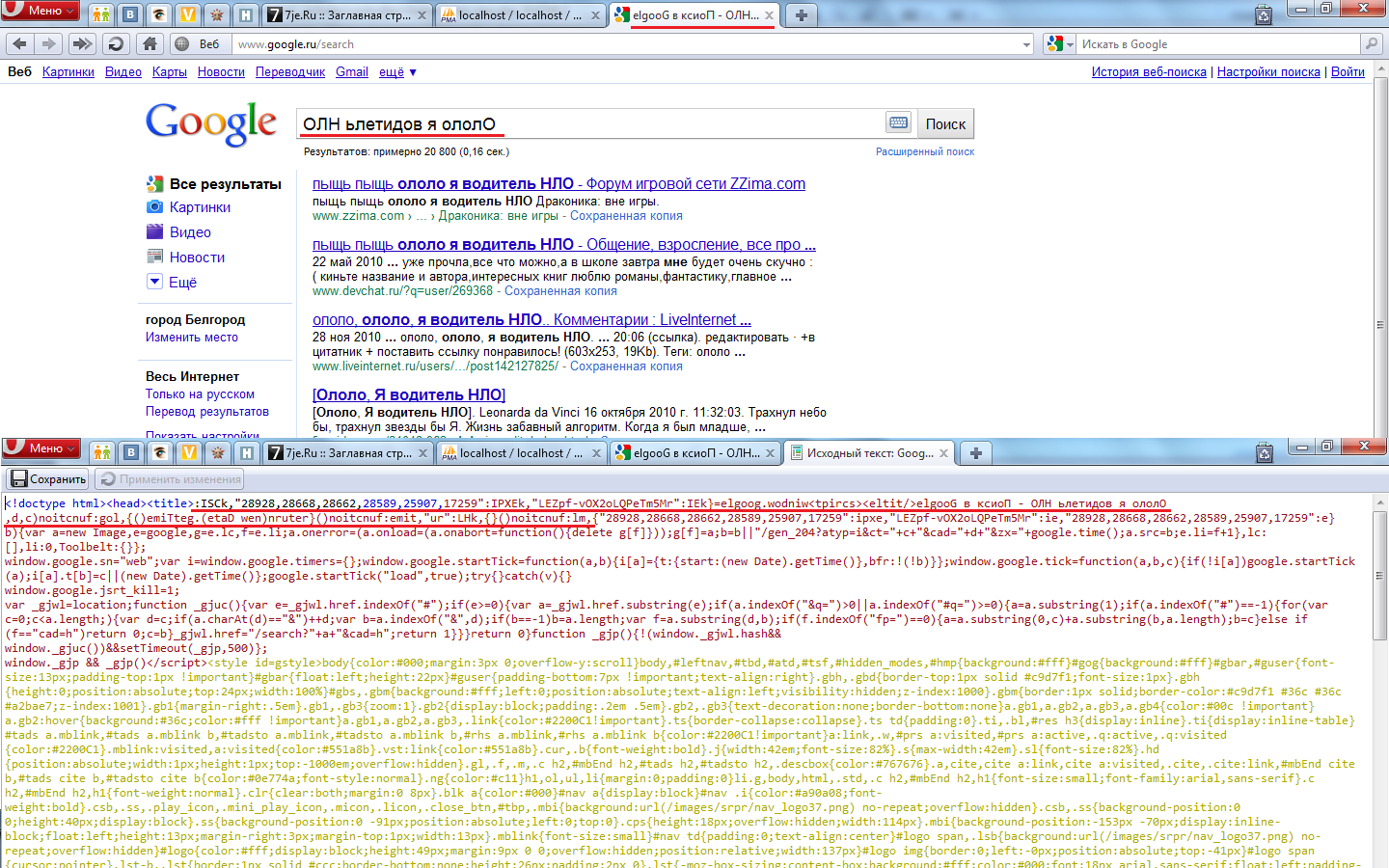
Task: Click the Сохранить floppy disk button
Action: coord(48,478)
